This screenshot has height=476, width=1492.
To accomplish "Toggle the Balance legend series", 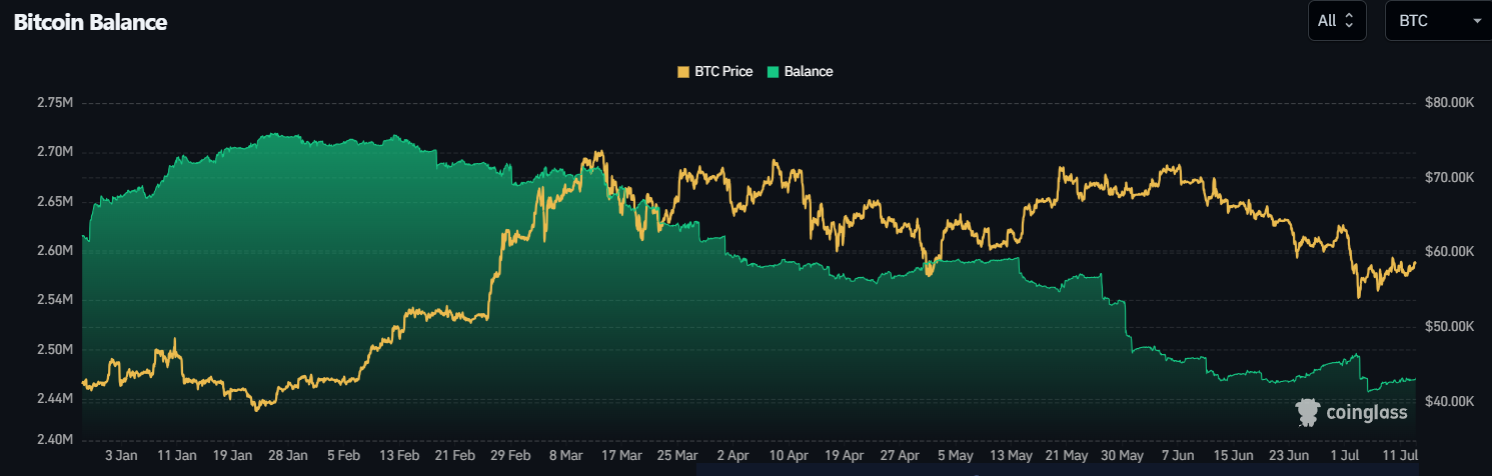I will (x=799, y=72).
